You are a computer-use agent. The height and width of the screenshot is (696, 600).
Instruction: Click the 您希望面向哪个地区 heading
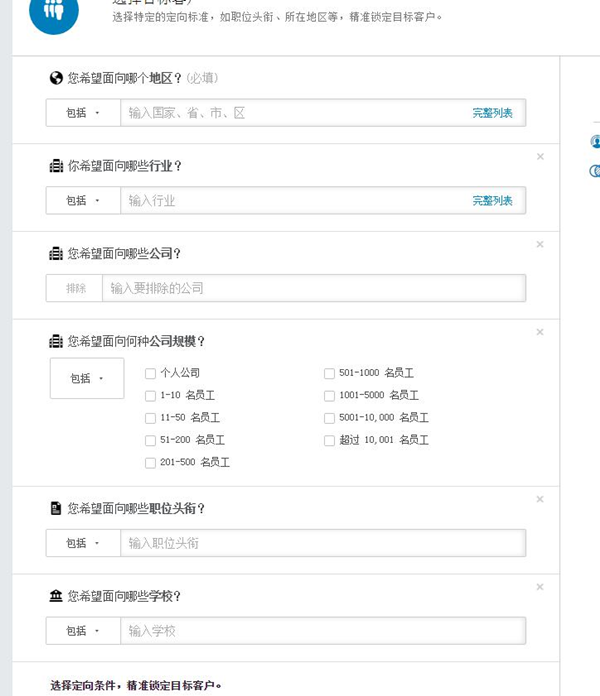[x=125, y=78]
